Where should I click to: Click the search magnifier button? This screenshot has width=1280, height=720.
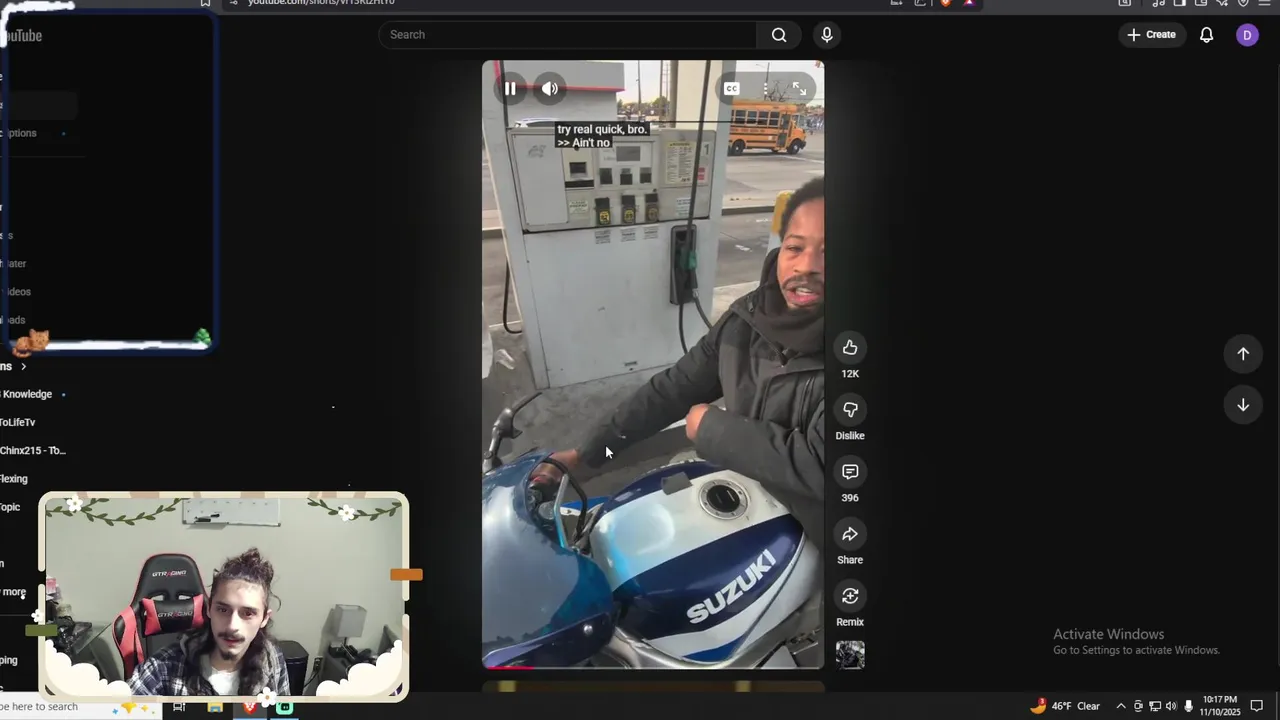(779, 35)
